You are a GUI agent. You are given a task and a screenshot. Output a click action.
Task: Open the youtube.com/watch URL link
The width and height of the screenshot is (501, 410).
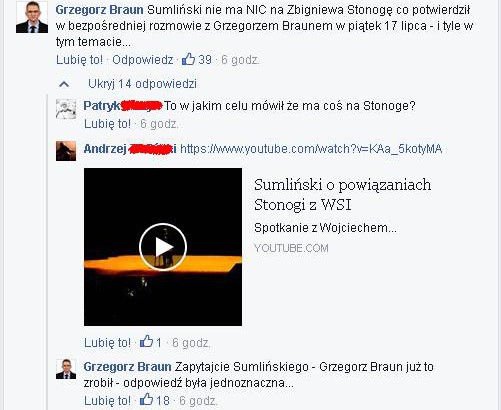311,149
